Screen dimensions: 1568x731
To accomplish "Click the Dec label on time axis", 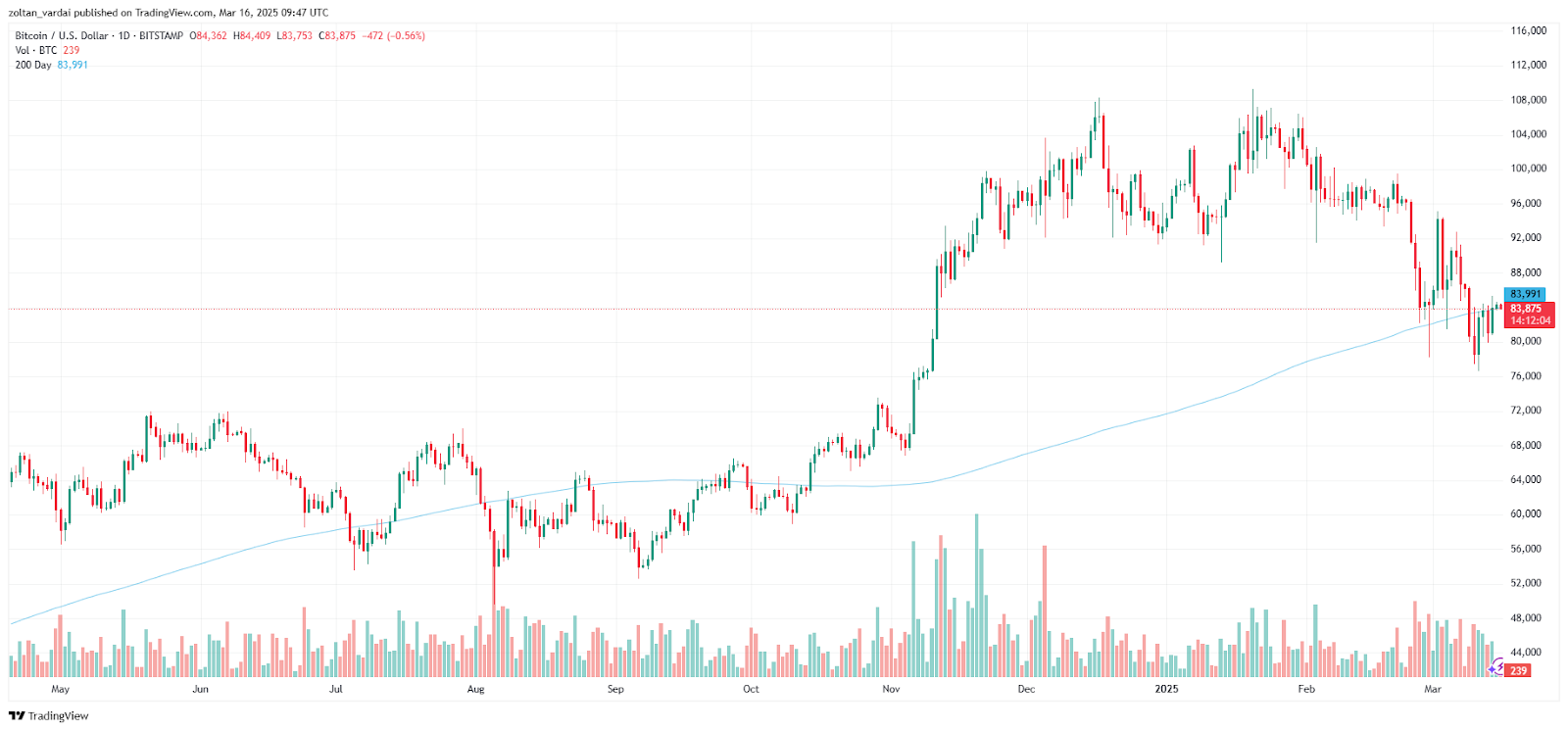I will pyautogui.click(x=1026, y=690).
